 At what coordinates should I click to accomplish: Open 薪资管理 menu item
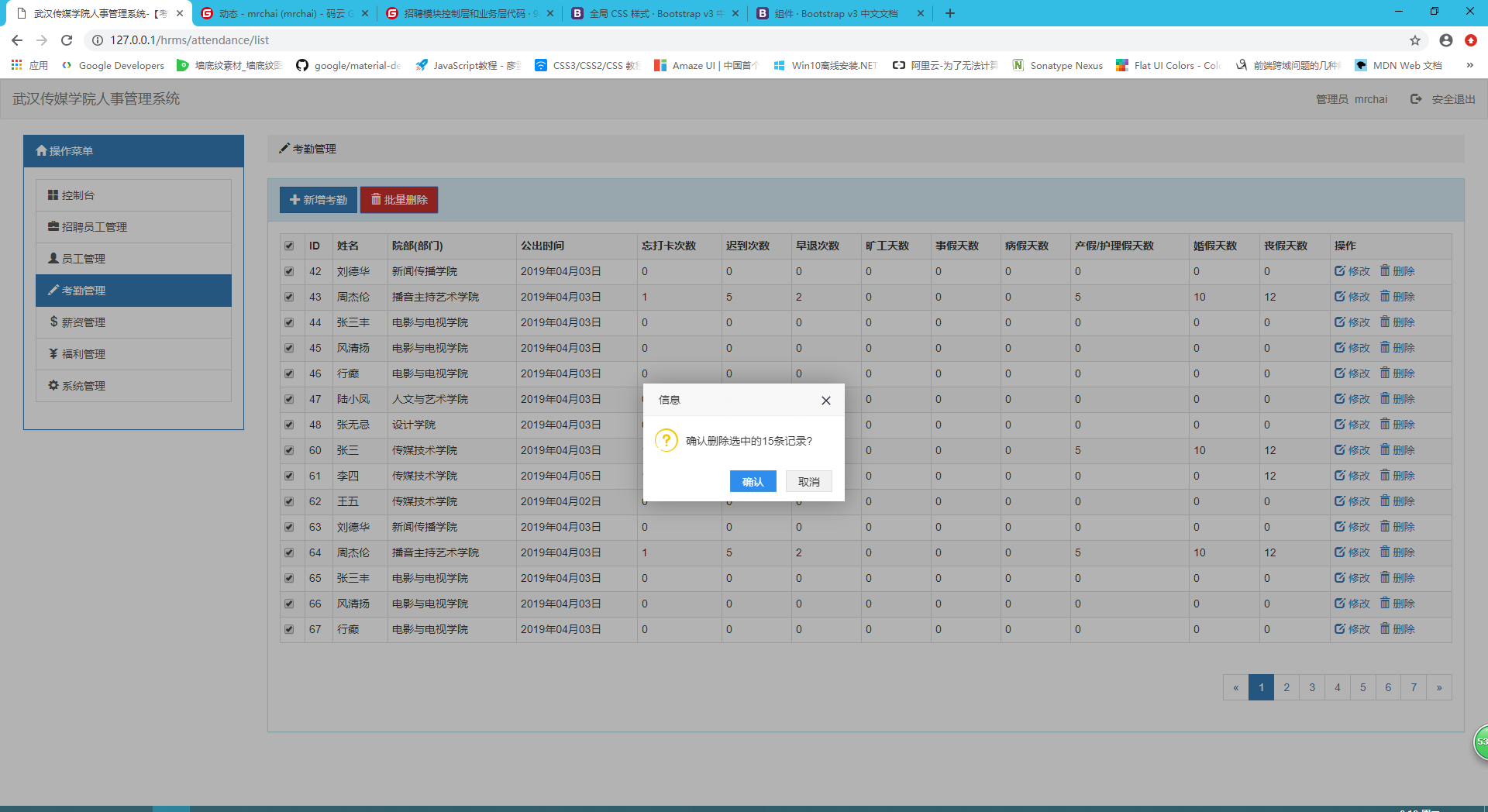133,322
